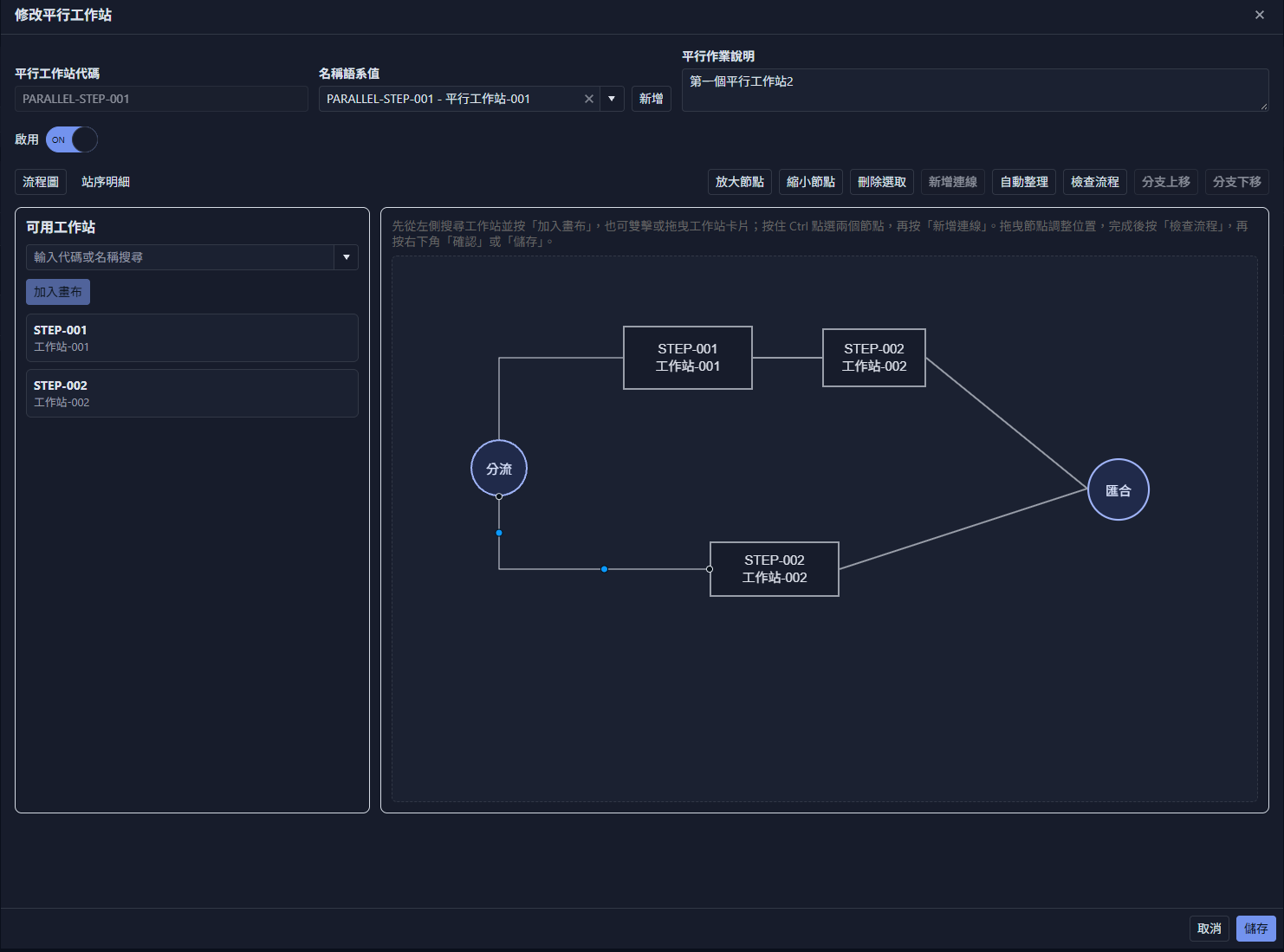Click the 新增連線 toolbar button
This screenshot has height=952, width=1284.
(953, 182)
